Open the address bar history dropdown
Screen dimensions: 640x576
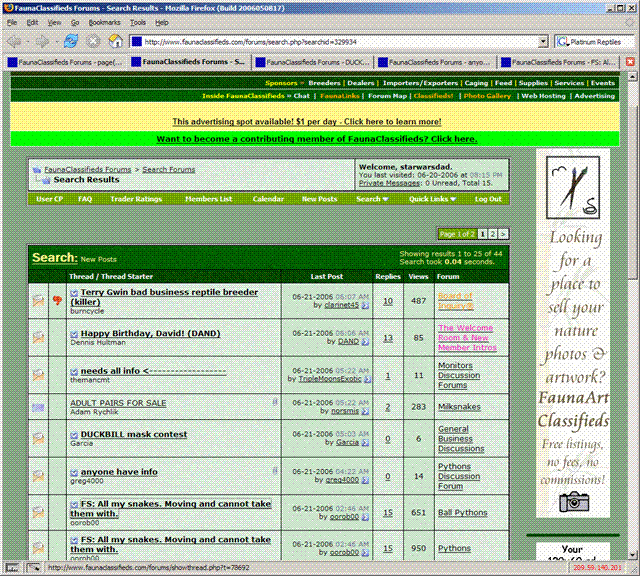pos(543,42)
